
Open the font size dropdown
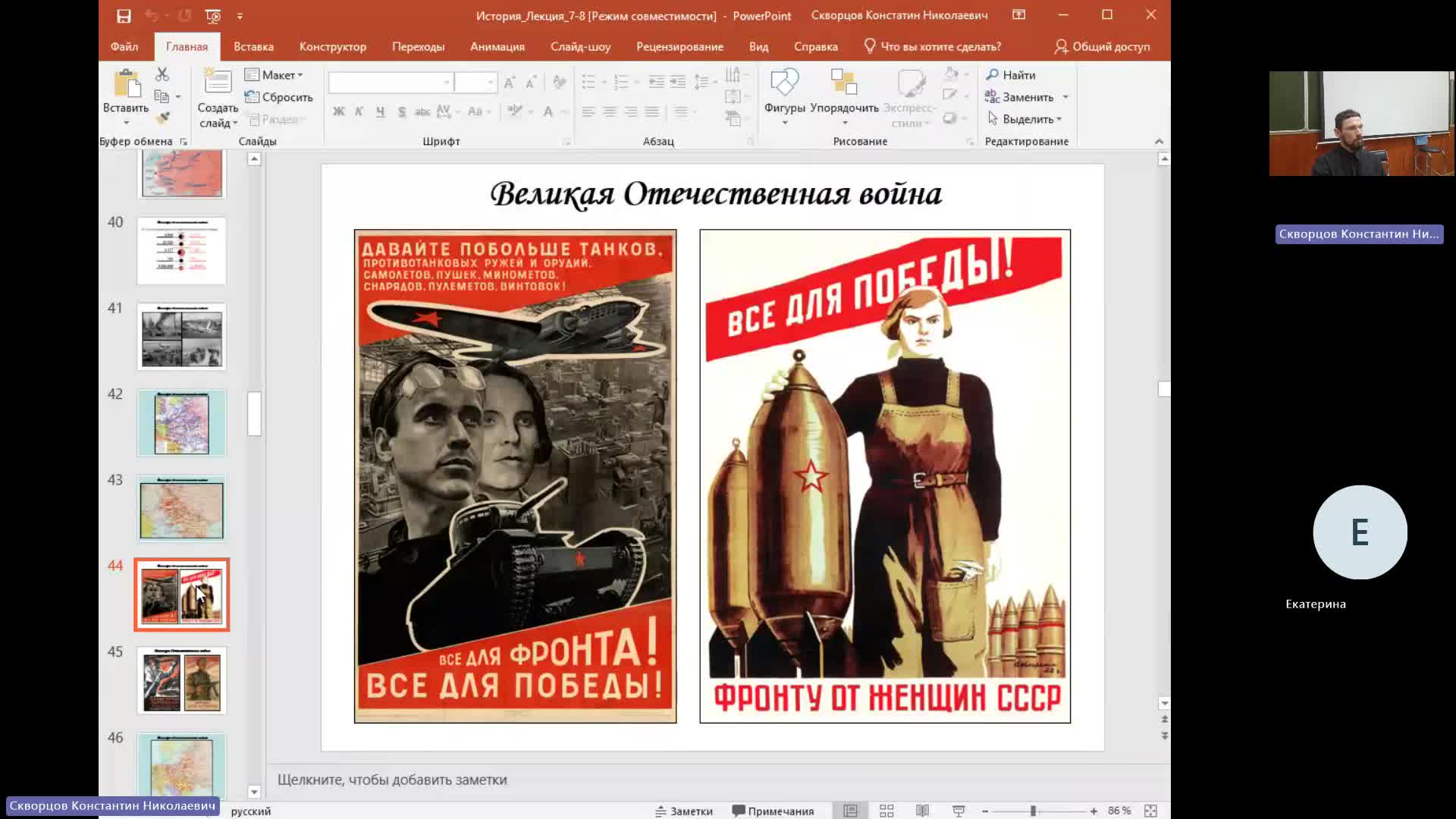click(491, 82)
